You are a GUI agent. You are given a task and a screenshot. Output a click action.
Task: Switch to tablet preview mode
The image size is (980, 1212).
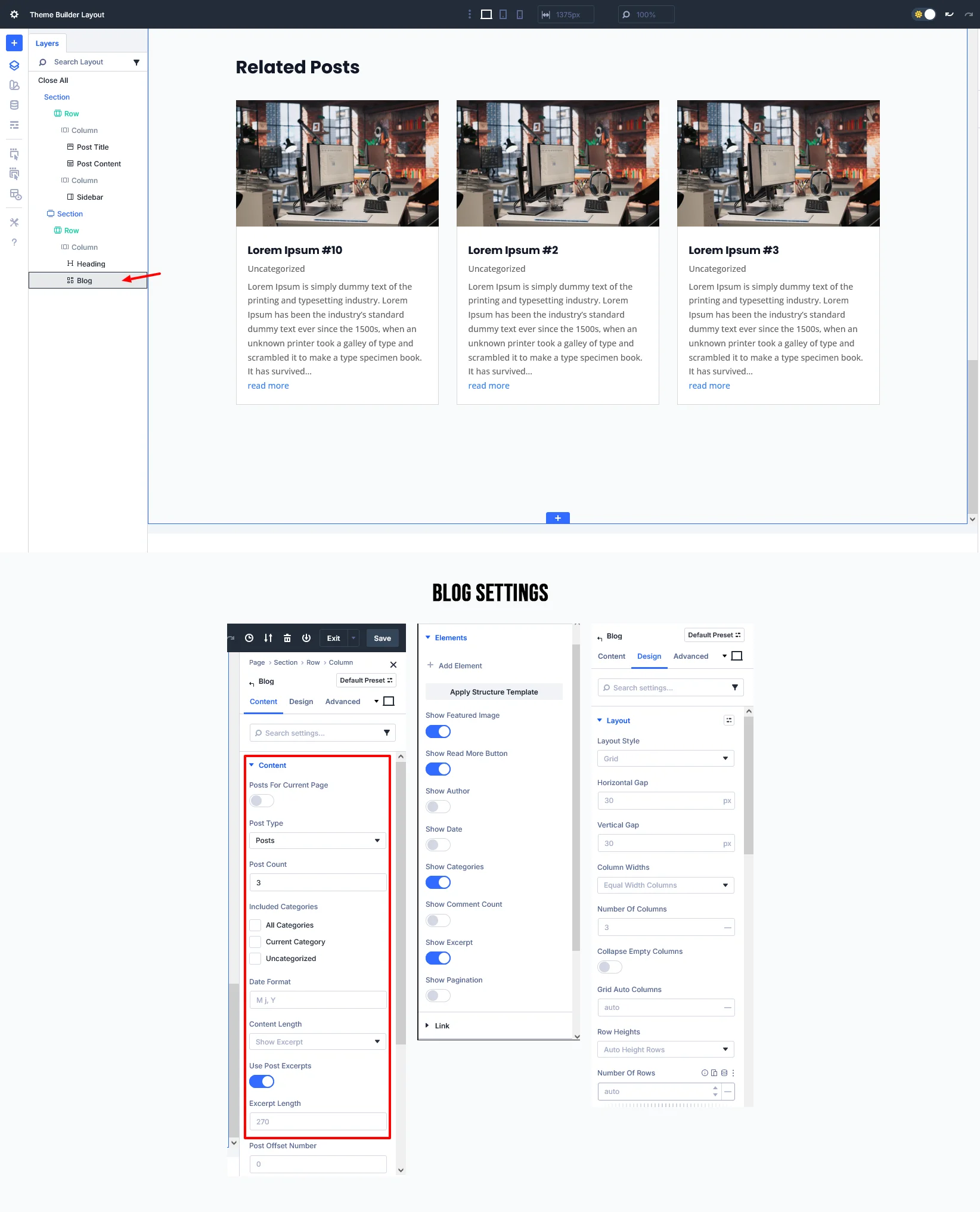(x=504, y=14)
